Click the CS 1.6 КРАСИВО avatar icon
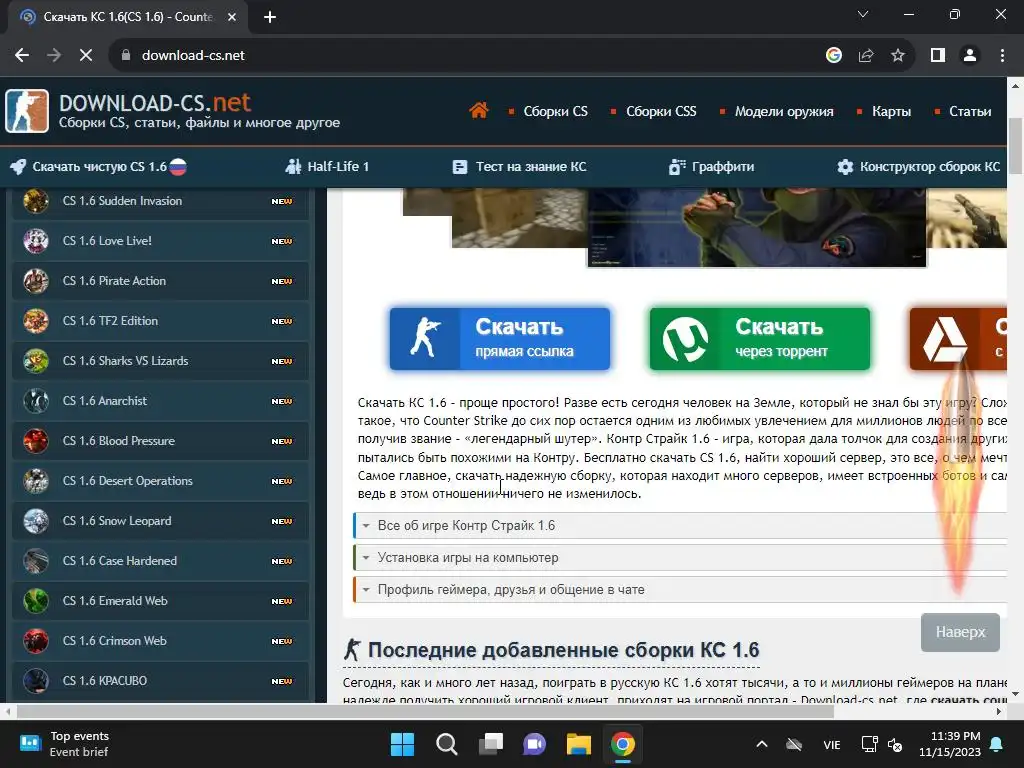The height and width of the screenshot is (768, 1024). (36, 680)
